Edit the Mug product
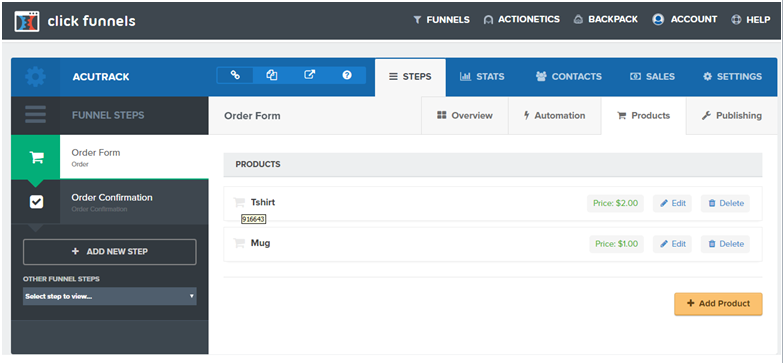The height and width of the screenshot is (363, 783). pyautogui.click(x=672, y=244)
